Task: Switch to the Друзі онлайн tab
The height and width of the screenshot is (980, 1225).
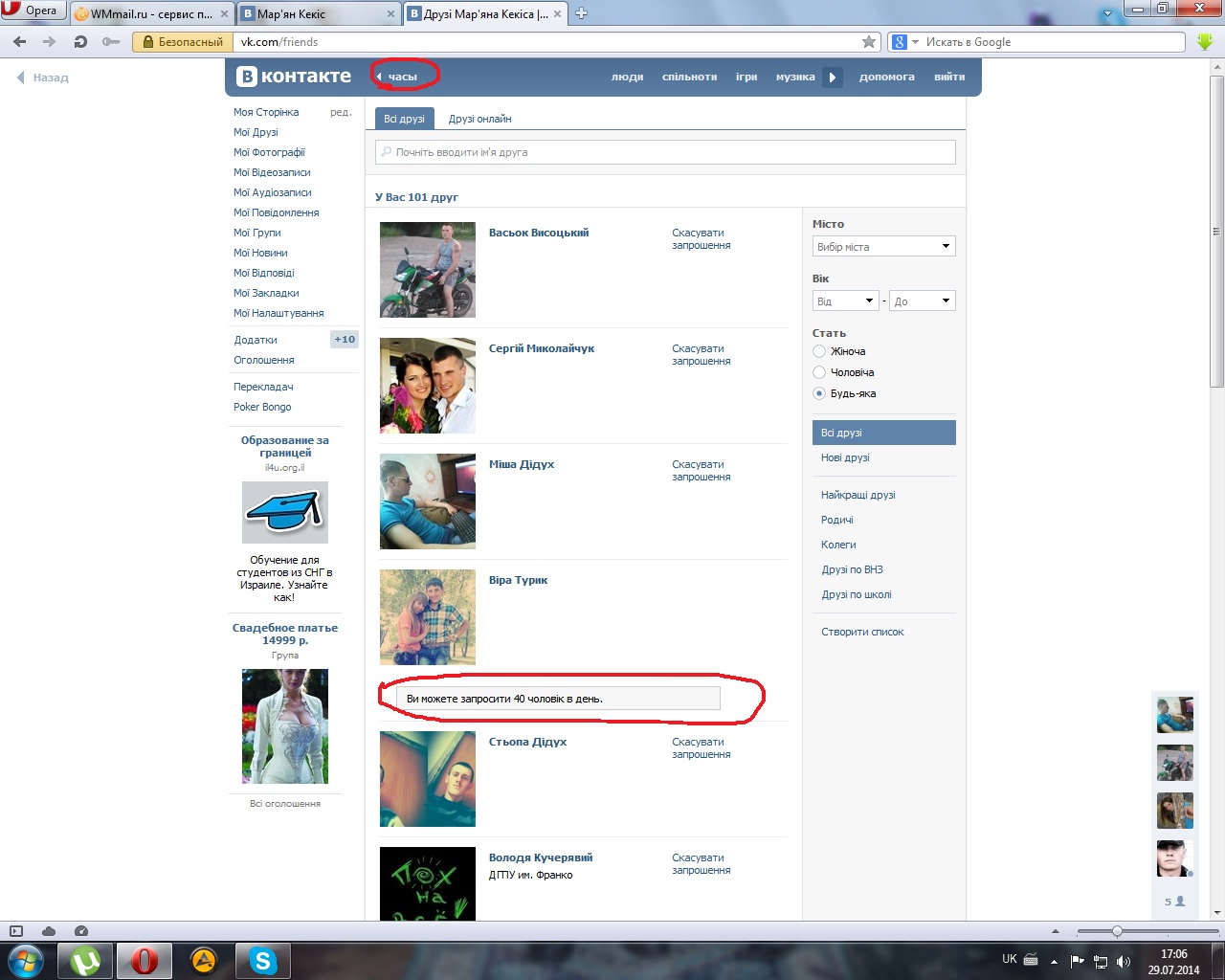Action: pos(479,119)
